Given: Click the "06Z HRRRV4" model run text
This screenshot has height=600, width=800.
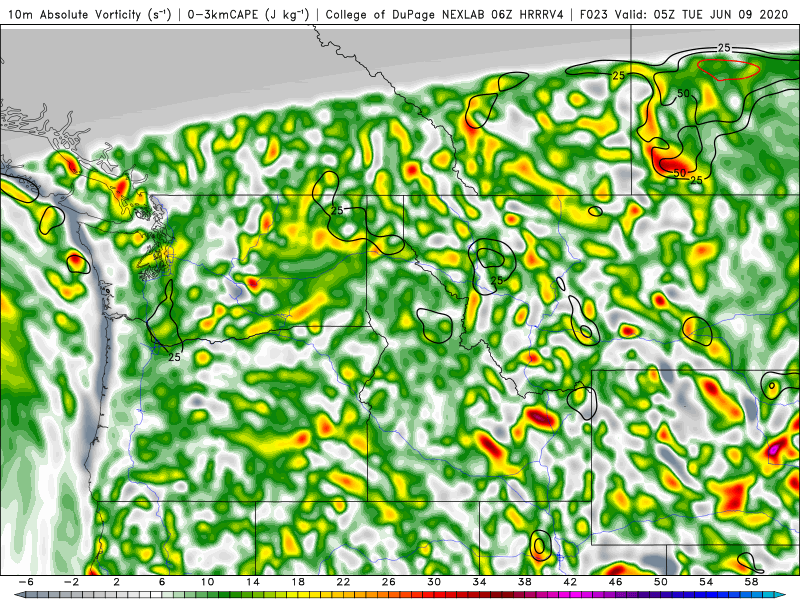Looking at the screenshot, I should [528, 15].
